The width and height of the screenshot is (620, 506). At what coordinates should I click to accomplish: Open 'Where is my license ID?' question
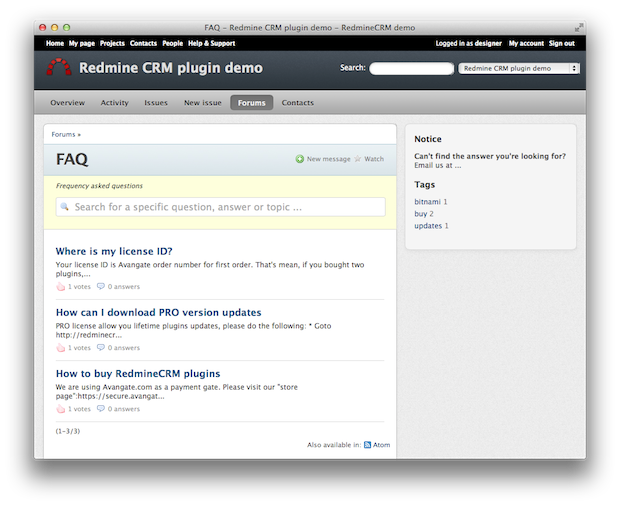114,251
